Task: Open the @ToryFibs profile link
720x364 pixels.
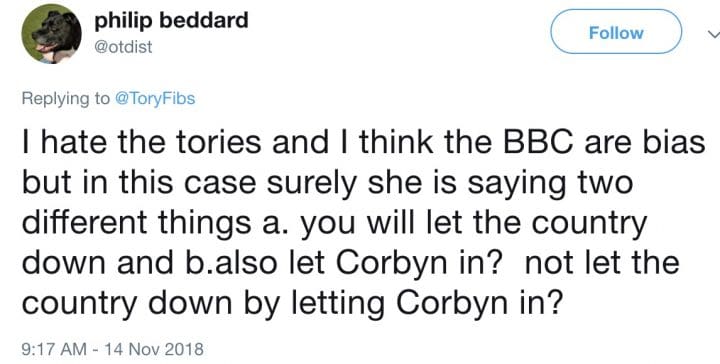Action: pyautogui.click(x=154, y=98)
